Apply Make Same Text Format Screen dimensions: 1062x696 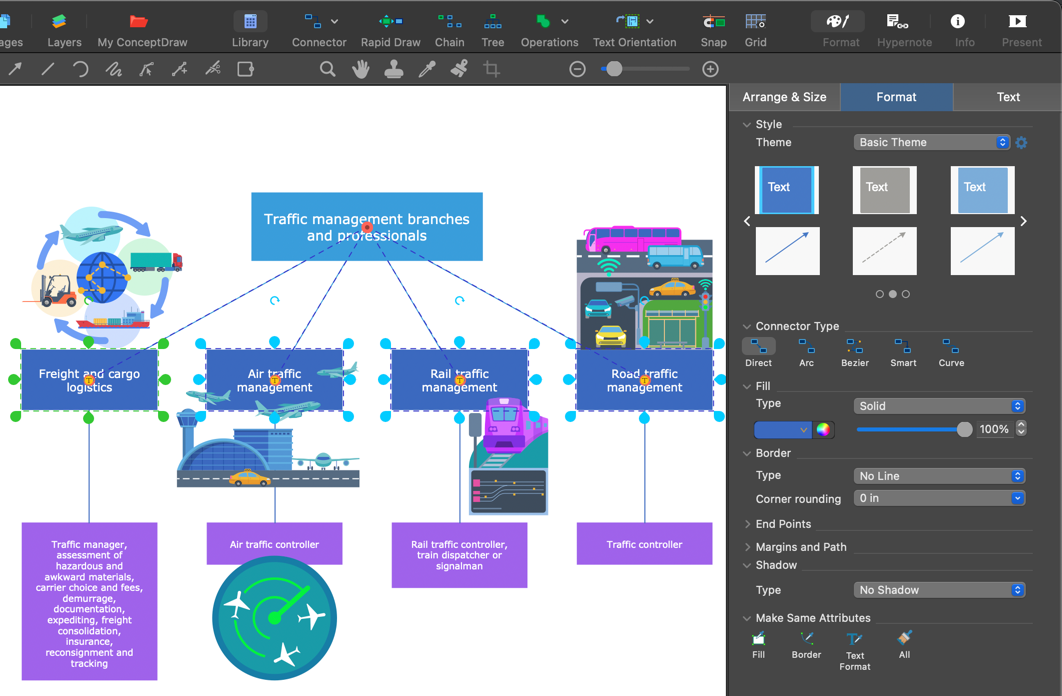point(855,651)
